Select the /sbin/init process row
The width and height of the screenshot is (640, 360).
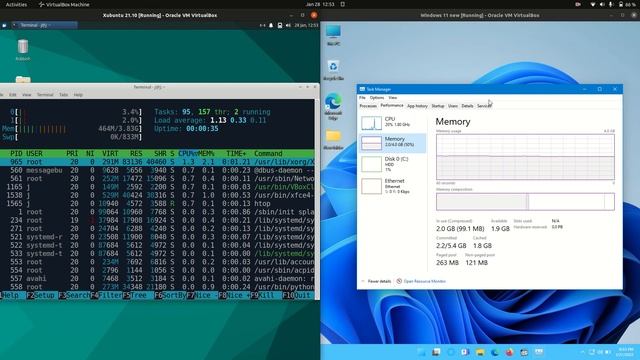coord(157,212)
